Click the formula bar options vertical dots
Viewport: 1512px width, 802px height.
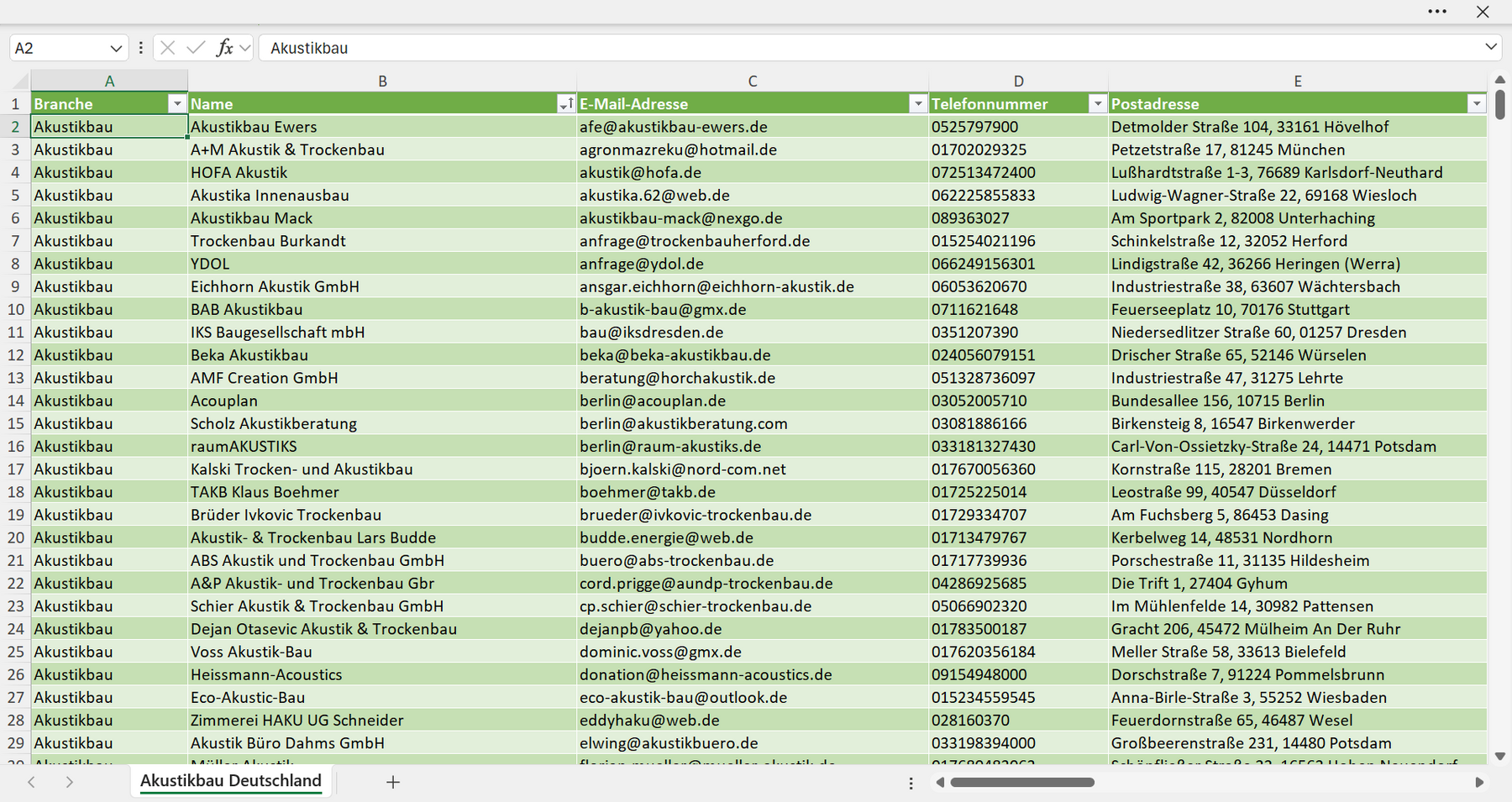click(x=141, y=48)
